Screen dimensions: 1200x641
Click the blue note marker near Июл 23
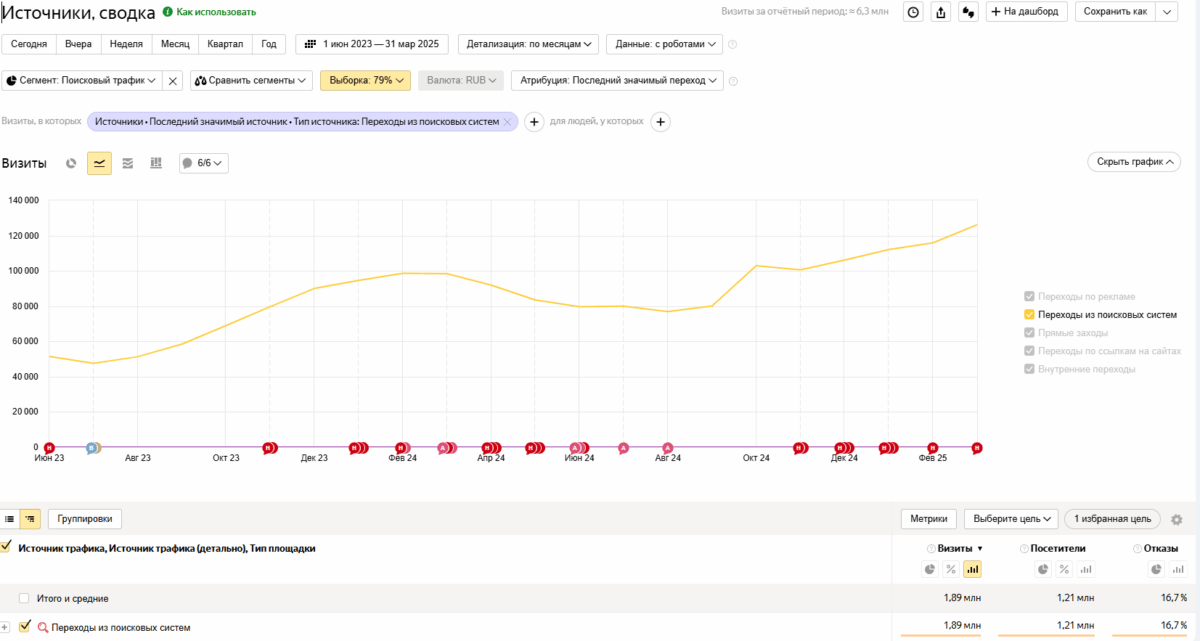coord(92,447)
